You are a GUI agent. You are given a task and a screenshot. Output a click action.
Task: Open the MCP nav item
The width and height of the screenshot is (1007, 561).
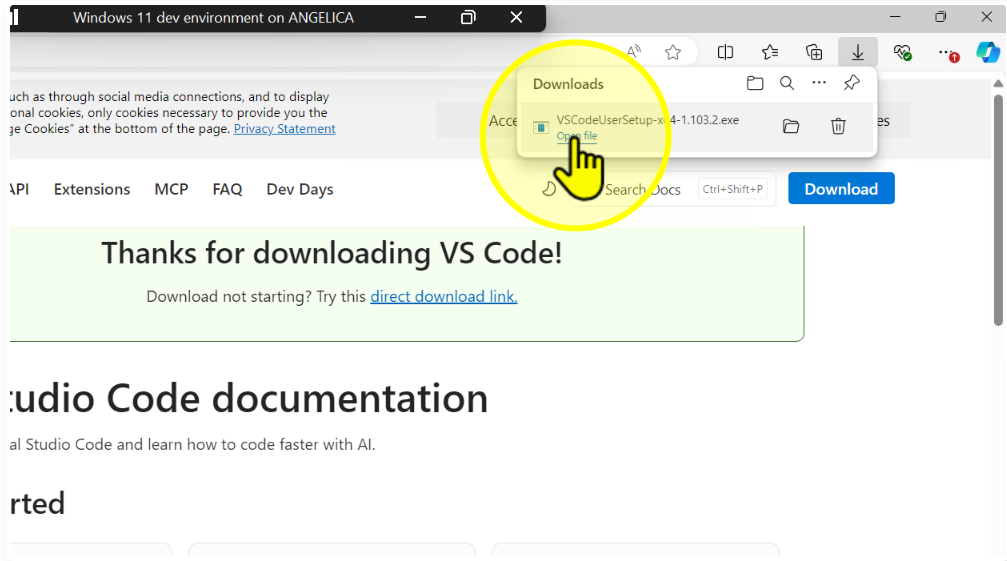171,189
